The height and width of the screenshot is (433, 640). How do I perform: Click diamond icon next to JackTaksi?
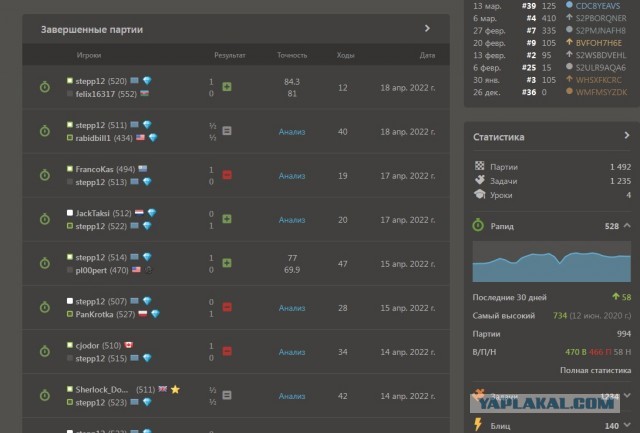pos(152,213)
